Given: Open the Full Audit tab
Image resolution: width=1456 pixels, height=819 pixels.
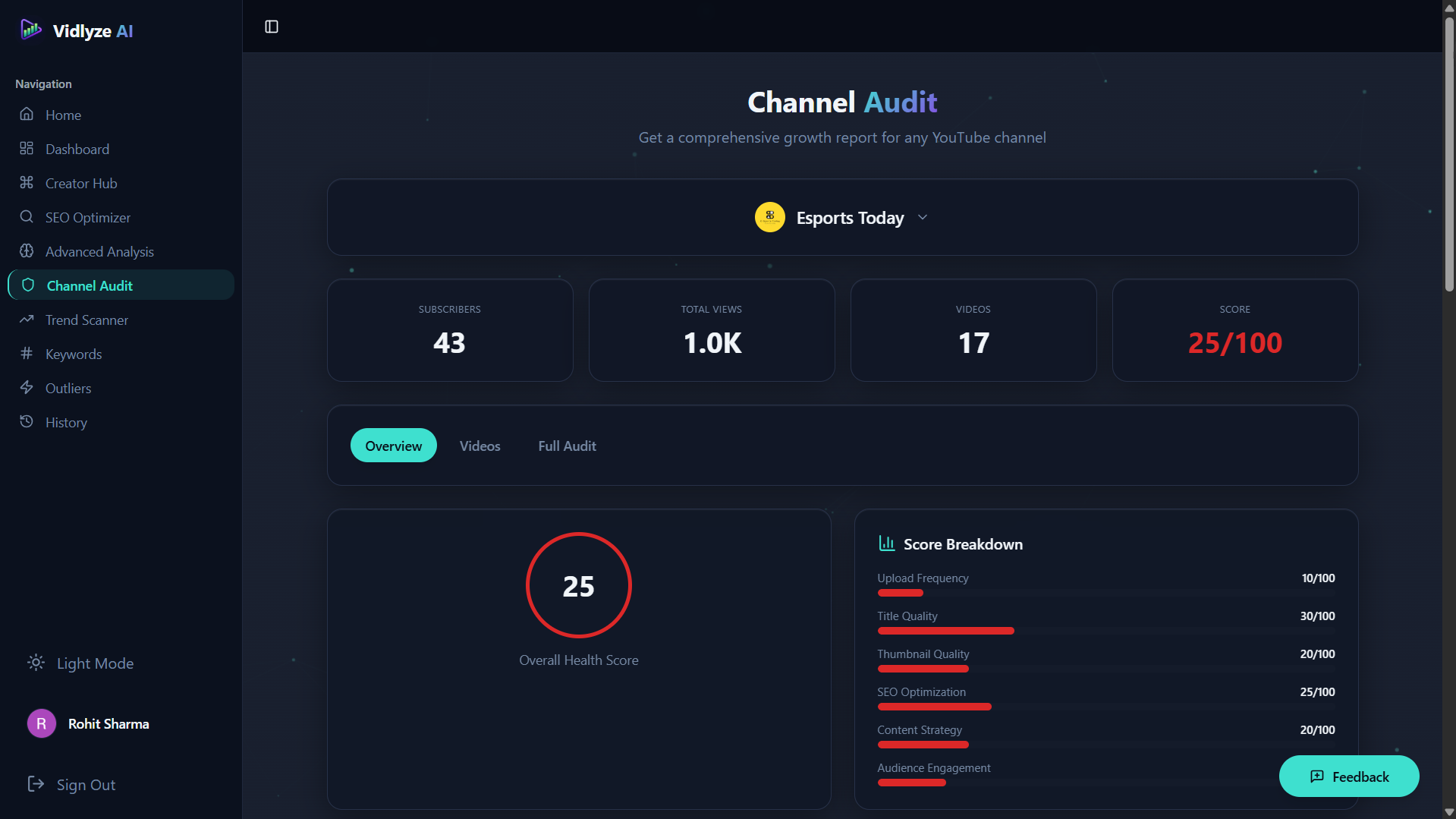Looking at the screenshot, I should (x=567, y=446).
